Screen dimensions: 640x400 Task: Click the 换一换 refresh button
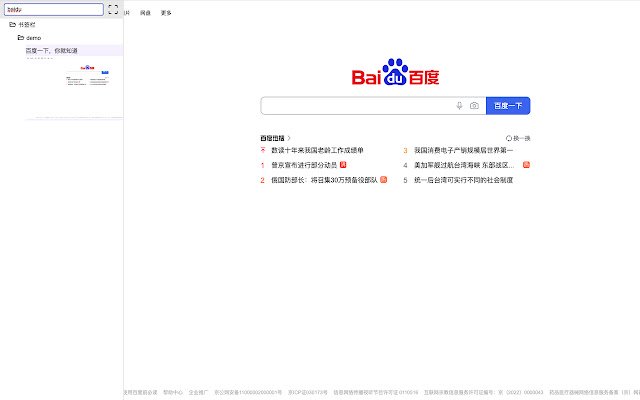pyautogui.click(x=518, y=138)
